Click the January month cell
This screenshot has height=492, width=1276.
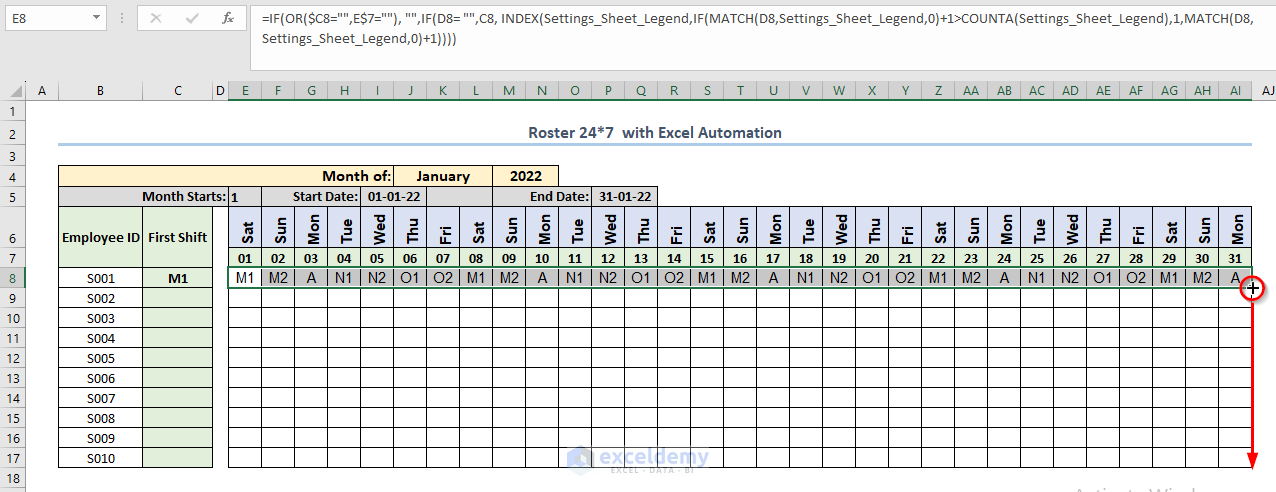[x=443, y=176]
